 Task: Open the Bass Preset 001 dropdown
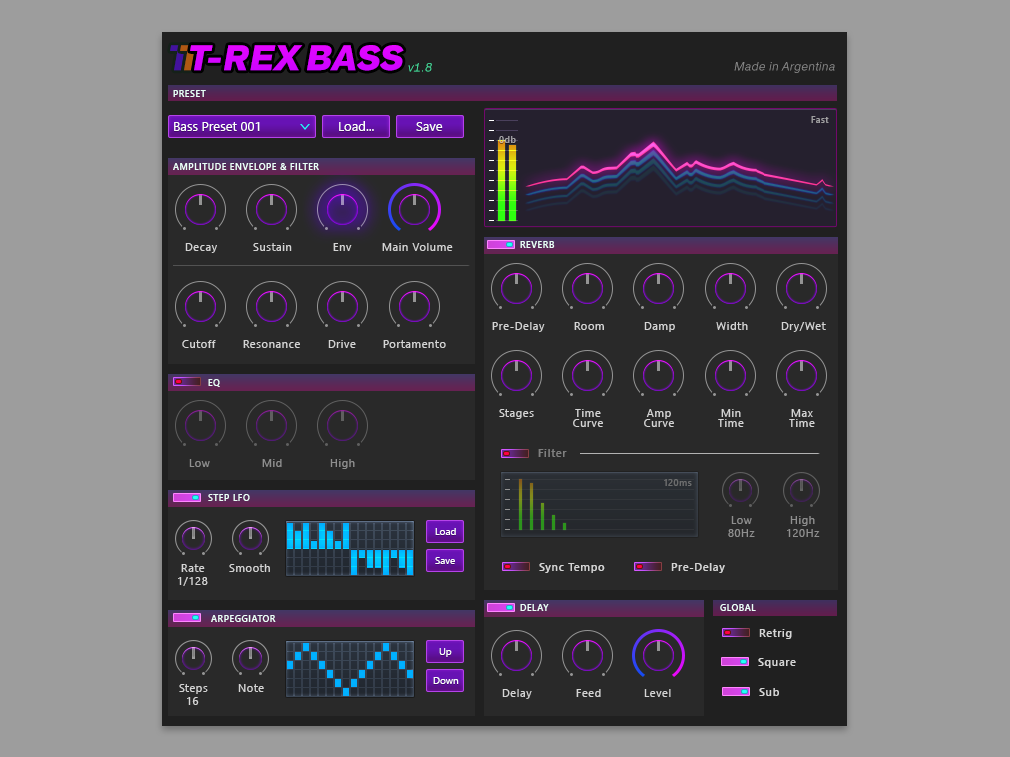pos(241,126)
